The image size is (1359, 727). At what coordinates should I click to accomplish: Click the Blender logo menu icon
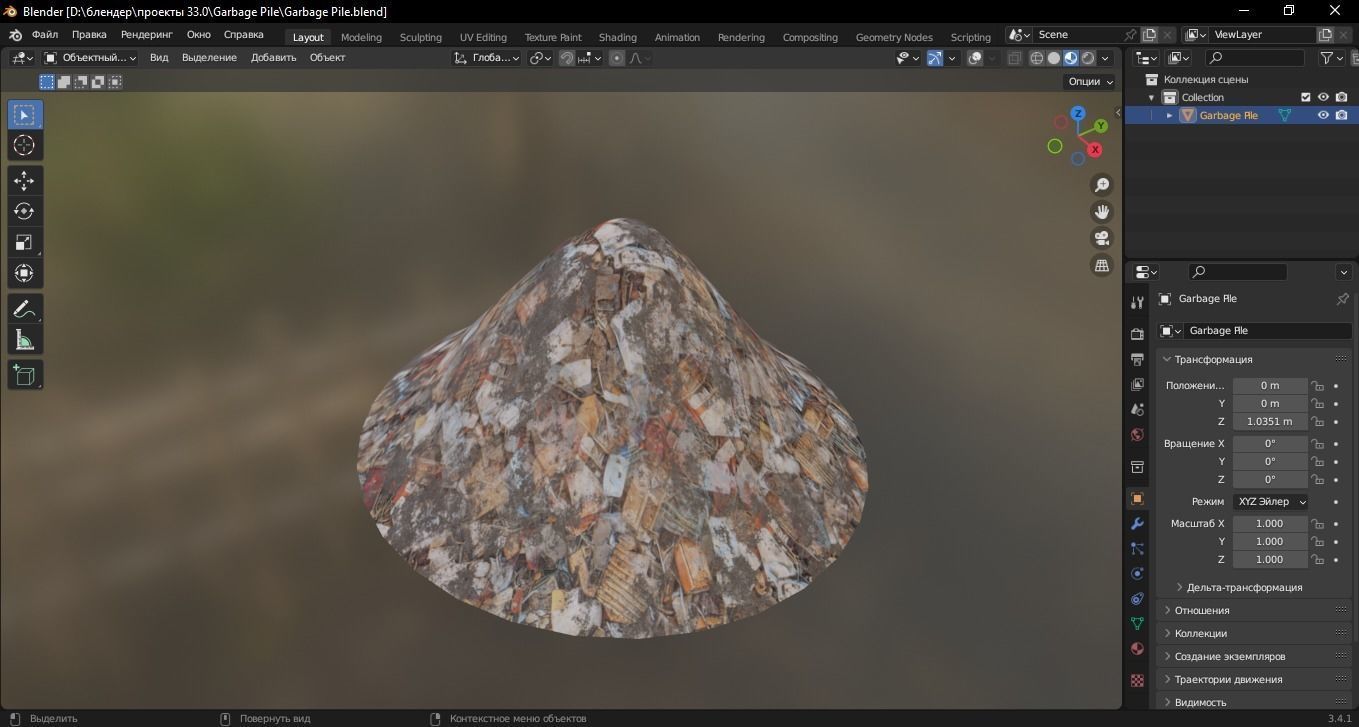(15, 35)
